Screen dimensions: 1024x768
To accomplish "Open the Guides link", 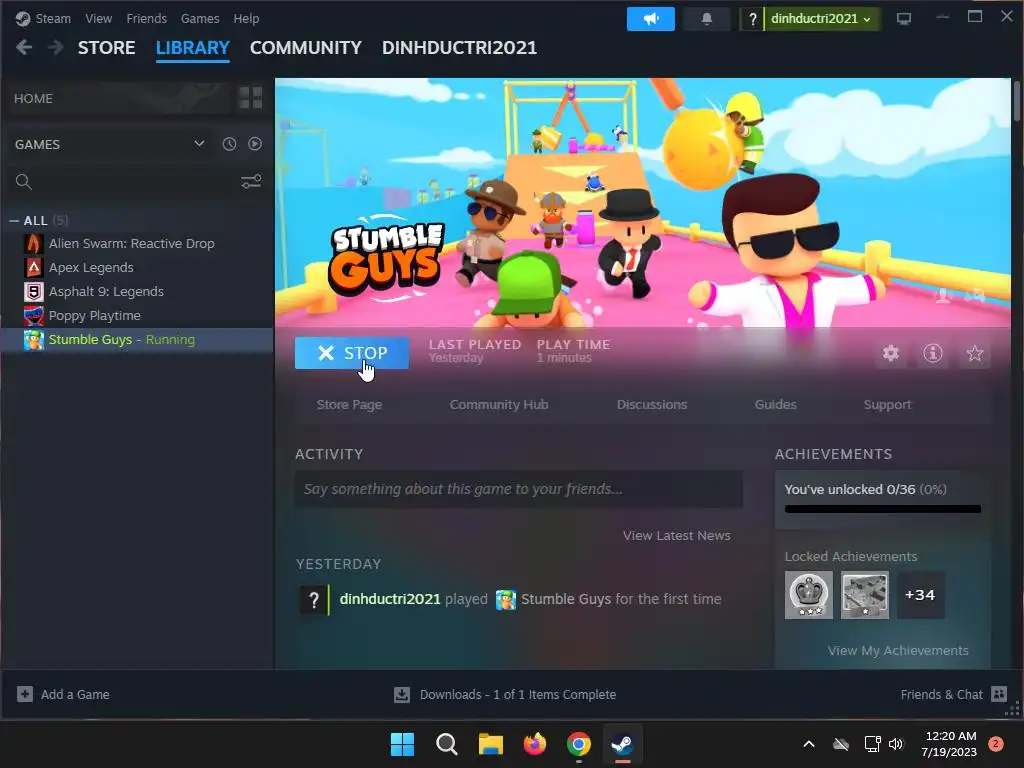I will (775, 405).
